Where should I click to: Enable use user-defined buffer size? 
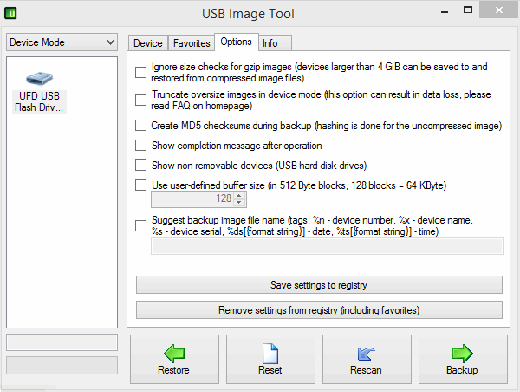(140, 185)
